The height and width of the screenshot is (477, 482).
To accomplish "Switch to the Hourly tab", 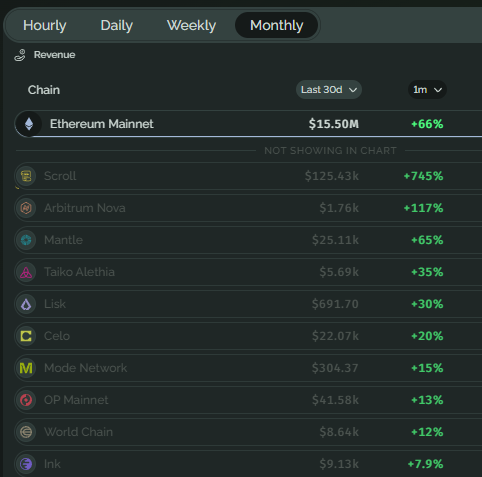I will point(45,25).
